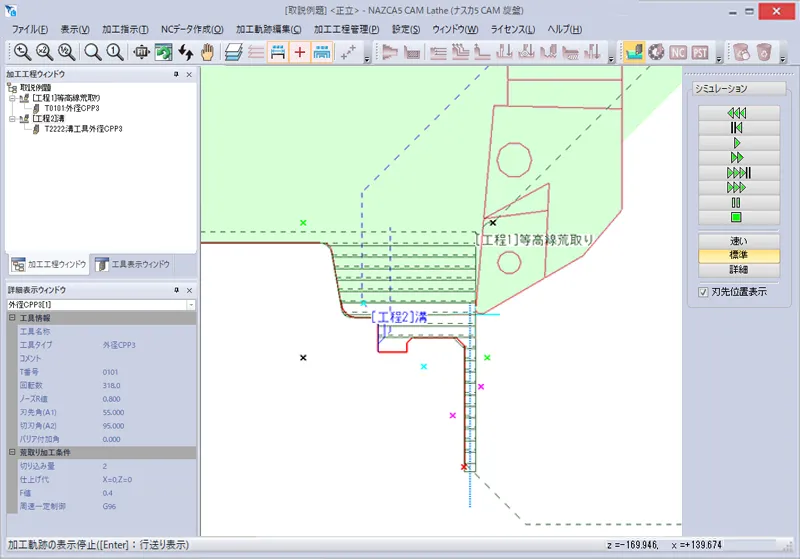
Task: Click the PST post-processor toolbar icon
Action: click(x=700, y=52)
